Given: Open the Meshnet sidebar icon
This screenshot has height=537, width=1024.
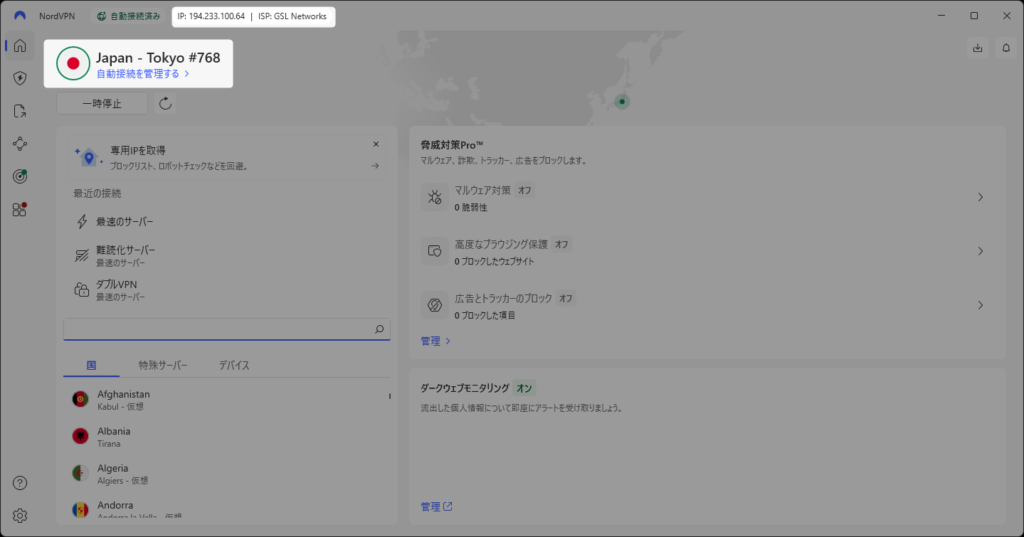Looking at the screenshot, I should pyautogui.click(x=19, y=144).
